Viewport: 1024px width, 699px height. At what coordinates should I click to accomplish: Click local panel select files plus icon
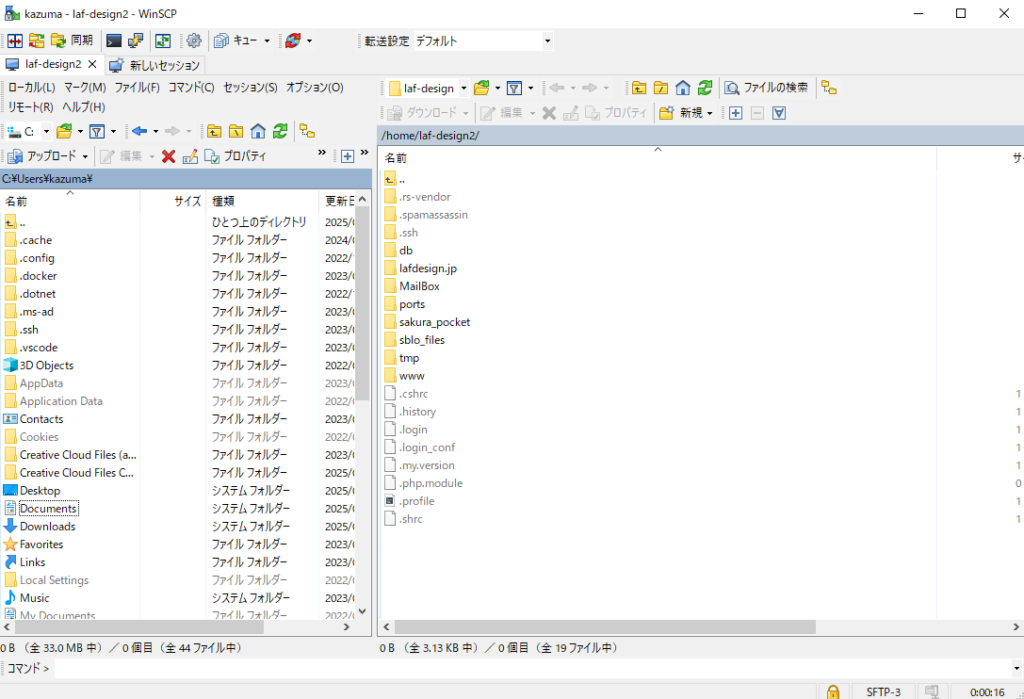click(x=347, y=157)
